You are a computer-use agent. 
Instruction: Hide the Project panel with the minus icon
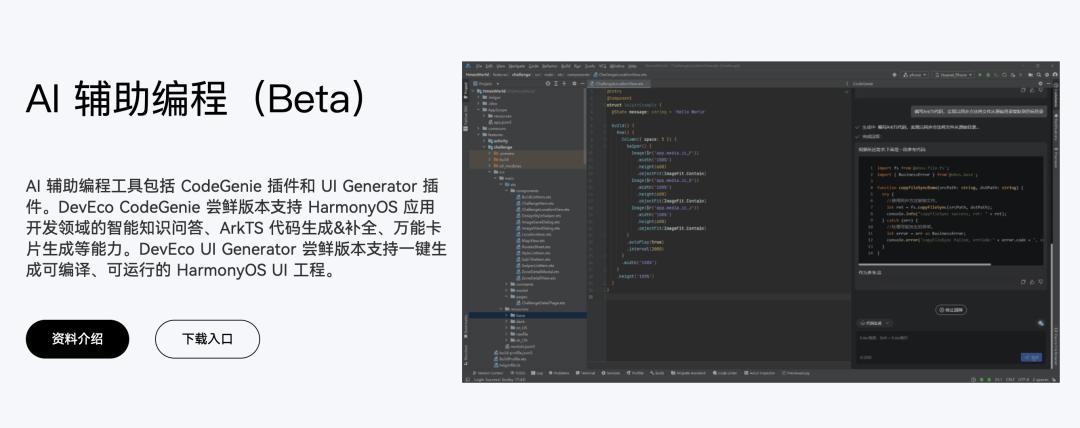(x=582, y=83)
